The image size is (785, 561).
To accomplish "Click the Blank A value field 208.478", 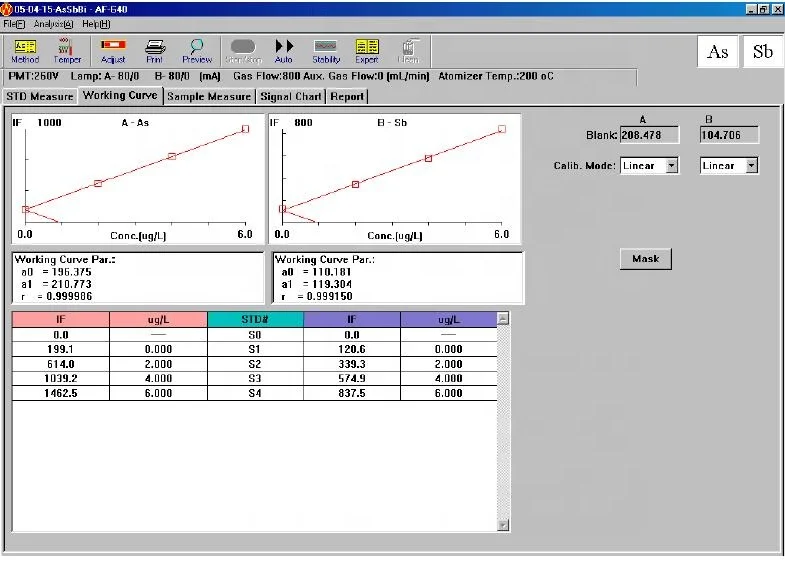I will click(x=649, y=135).
